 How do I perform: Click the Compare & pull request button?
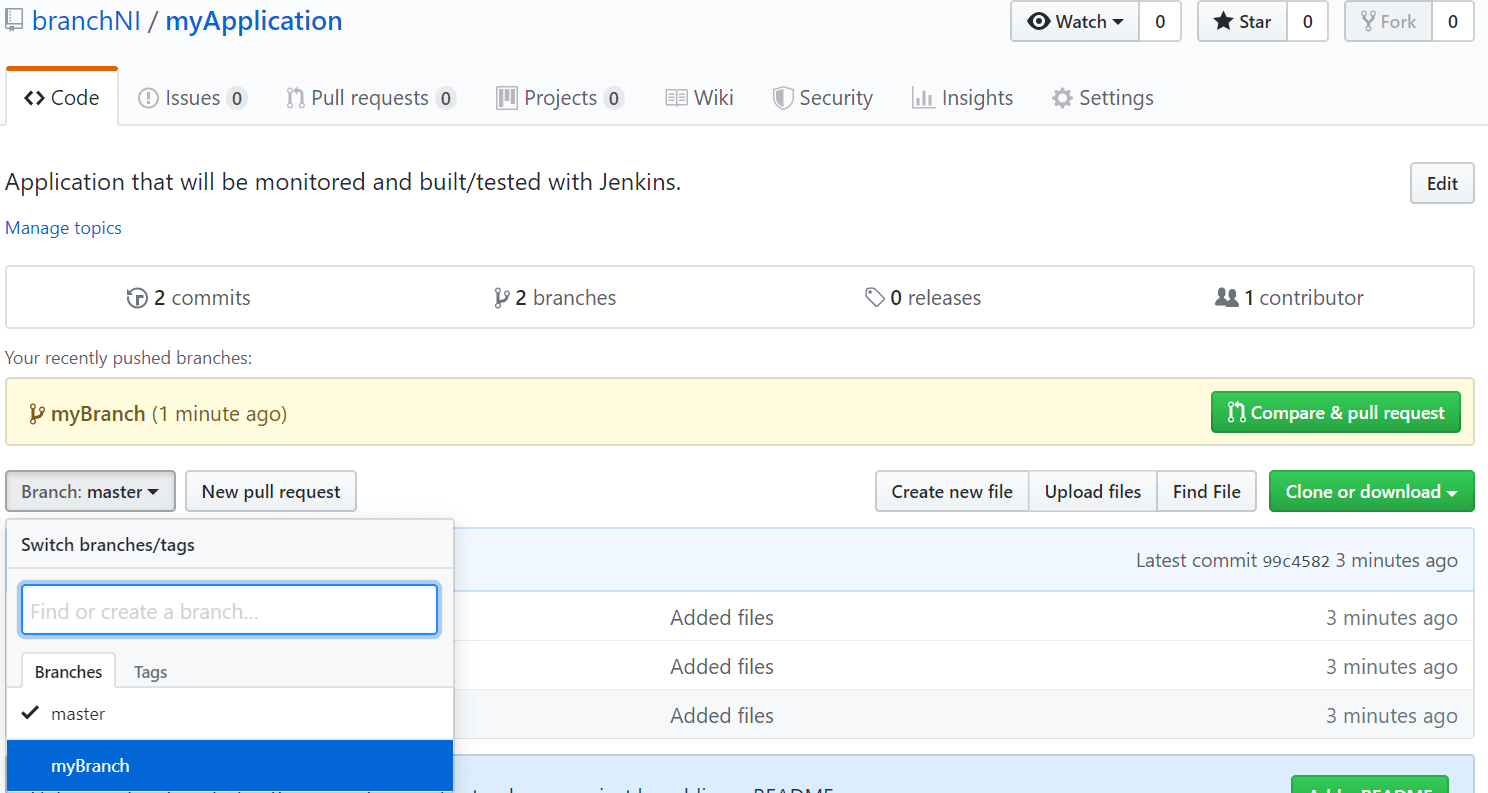tap(1335, 412)
